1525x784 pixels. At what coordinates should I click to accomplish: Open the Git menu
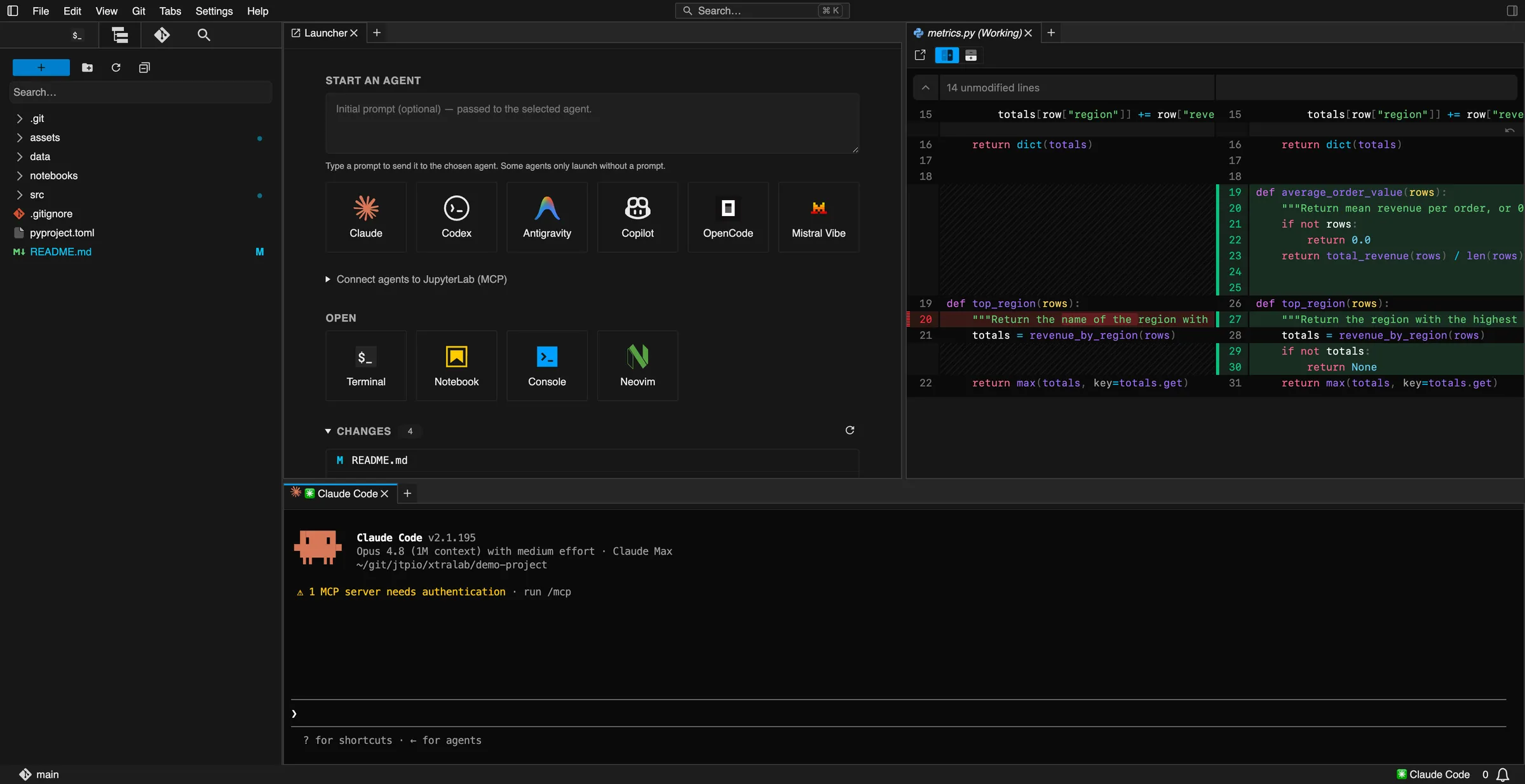(139, 11)
